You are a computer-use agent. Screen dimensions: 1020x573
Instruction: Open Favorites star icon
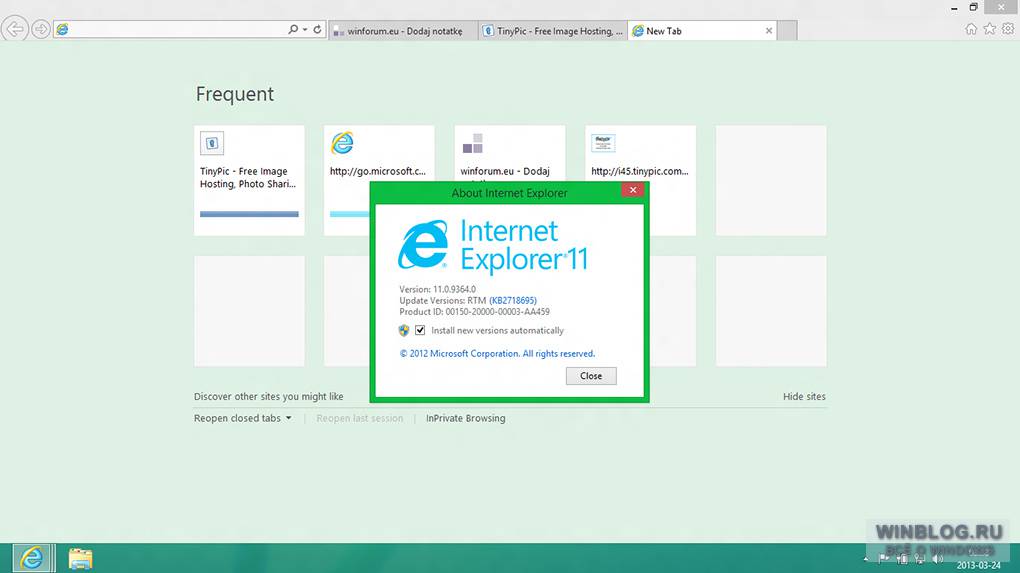point(989,29)
